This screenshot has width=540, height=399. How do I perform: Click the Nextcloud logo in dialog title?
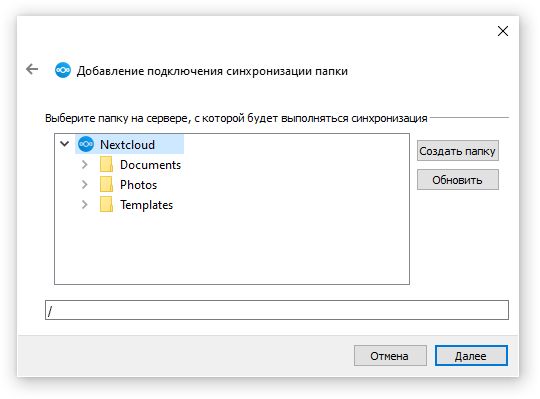(63, 70)
